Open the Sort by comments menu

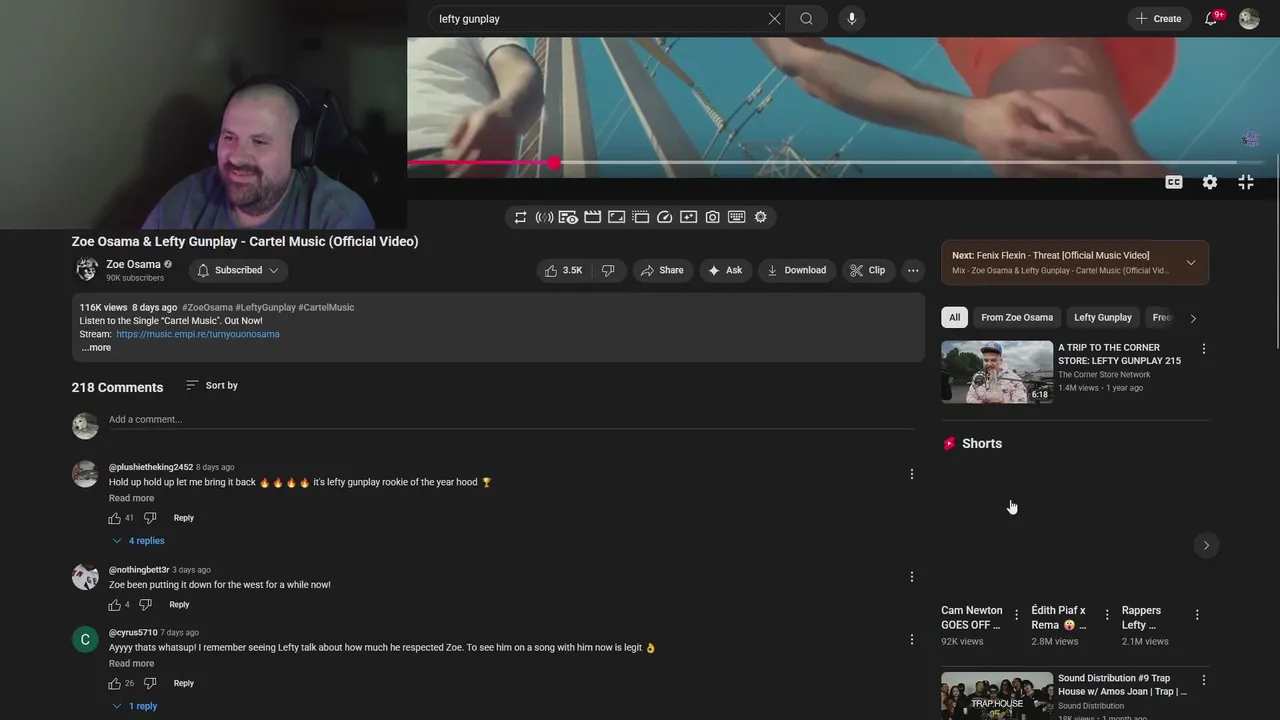coord(212,385)
